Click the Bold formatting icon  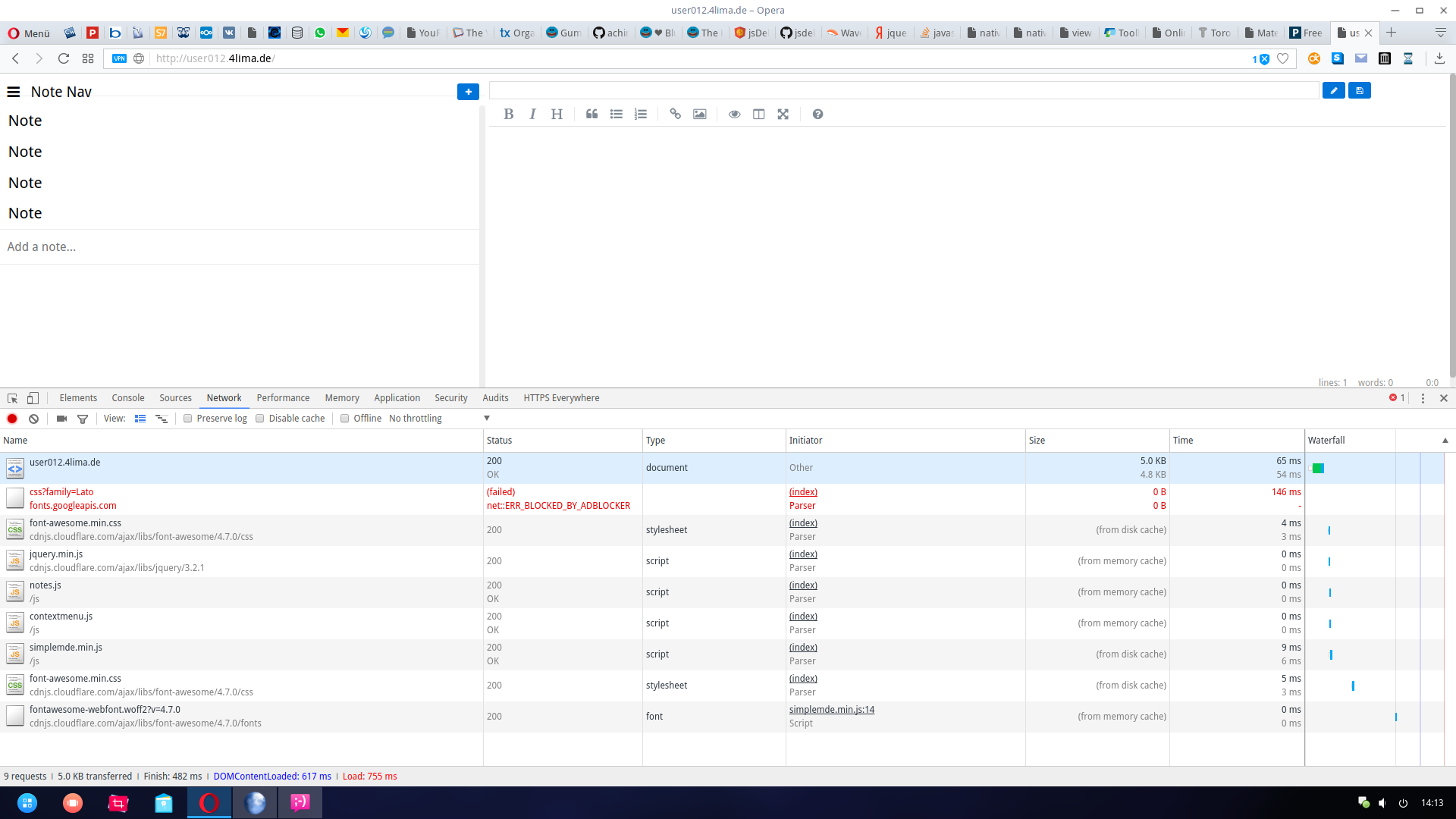[509, 114]
